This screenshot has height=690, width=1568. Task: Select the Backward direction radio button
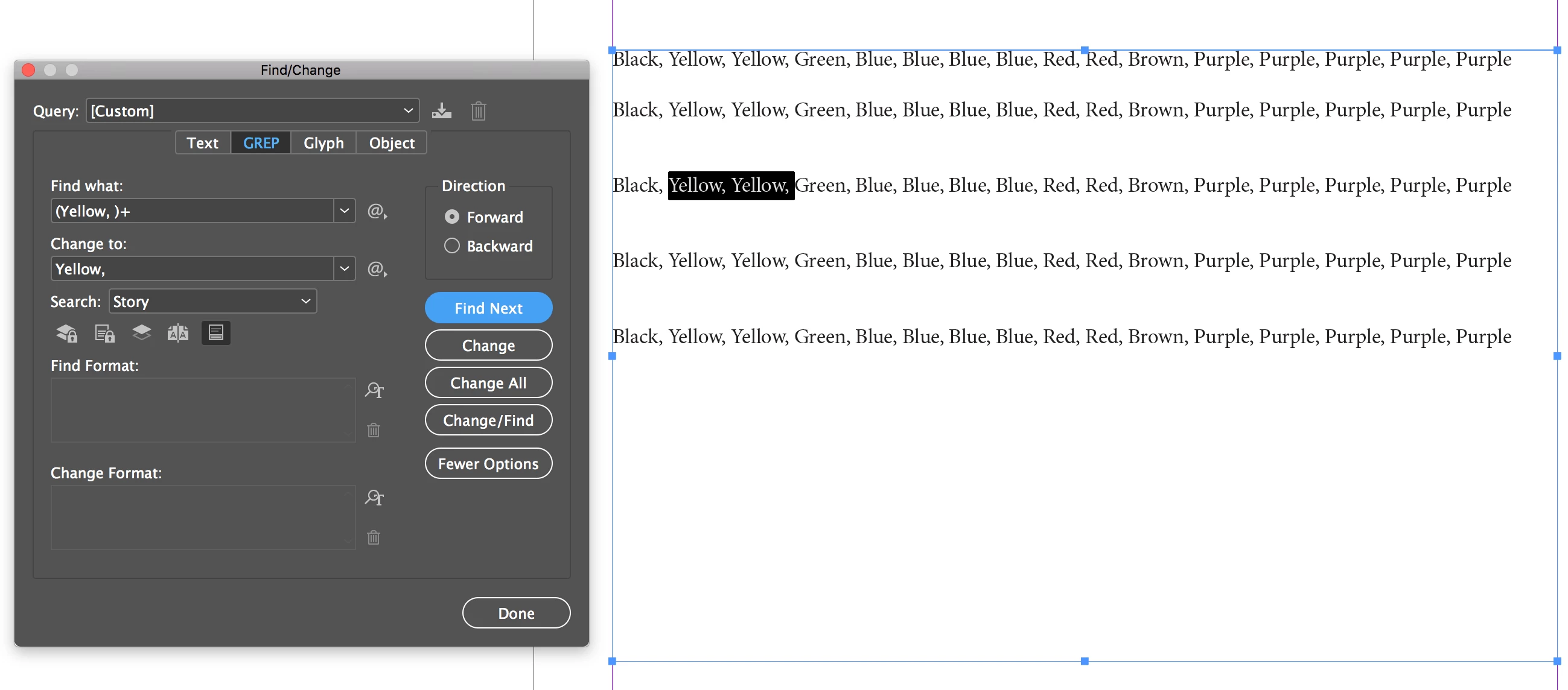coord(451,246)
